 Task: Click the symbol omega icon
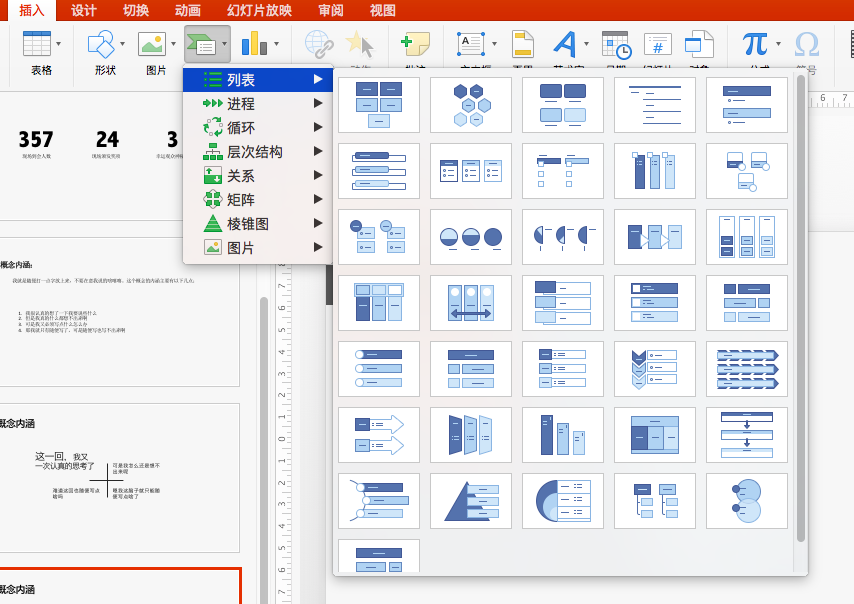pyautogui.click(x=807, y=44)
